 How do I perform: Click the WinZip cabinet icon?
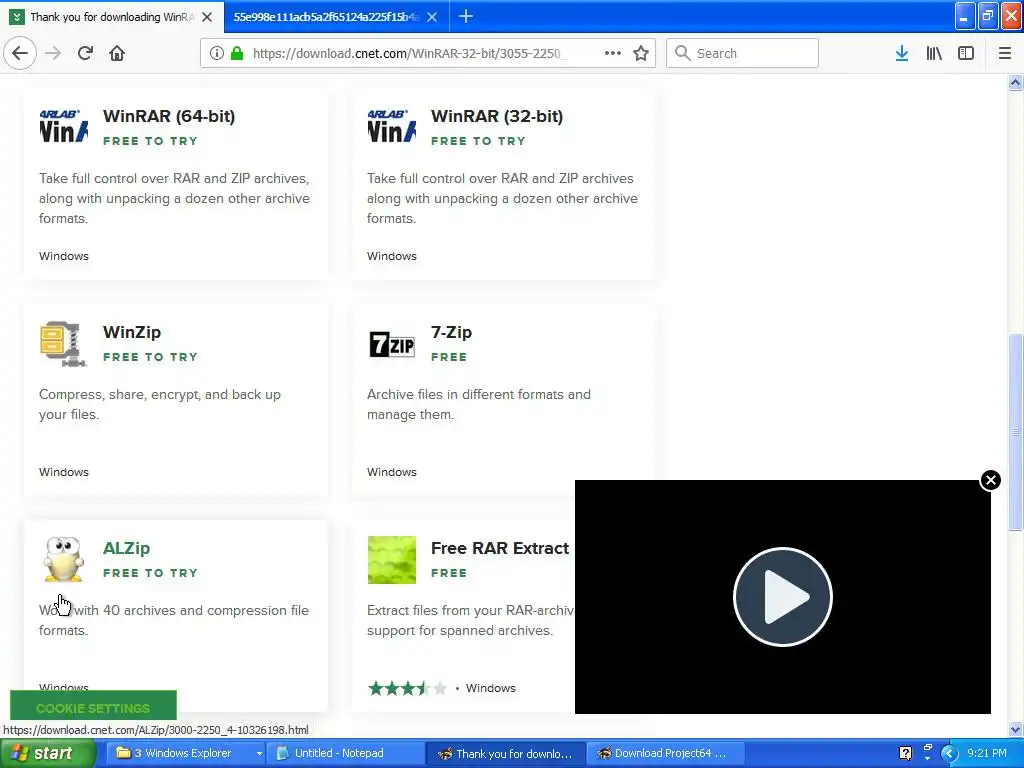point(63,344)
